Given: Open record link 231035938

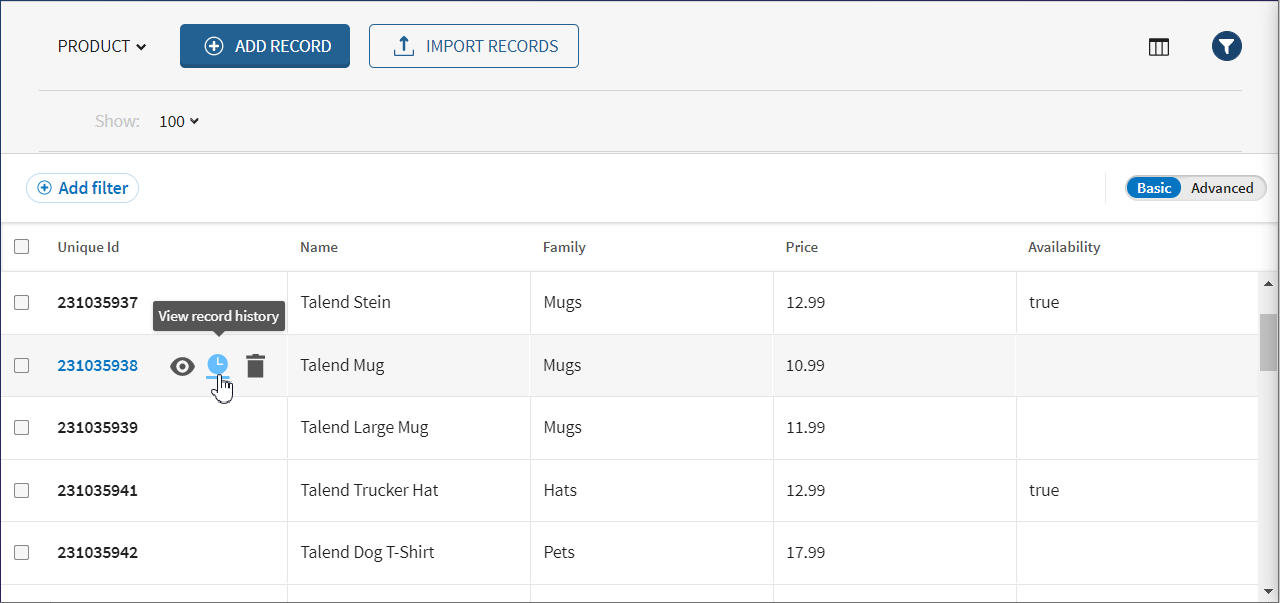Looking at the screenshot, I should coord(97,366).
